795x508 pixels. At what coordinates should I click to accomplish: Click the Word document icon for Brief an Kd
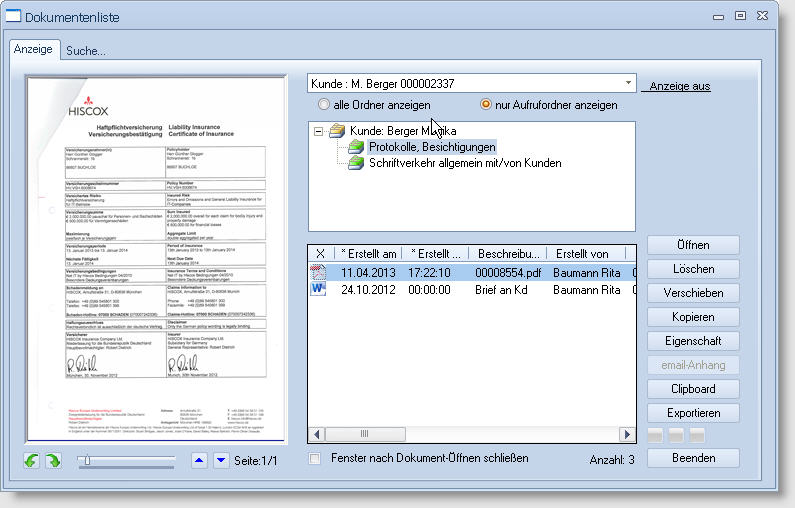[x=319, y=290]
